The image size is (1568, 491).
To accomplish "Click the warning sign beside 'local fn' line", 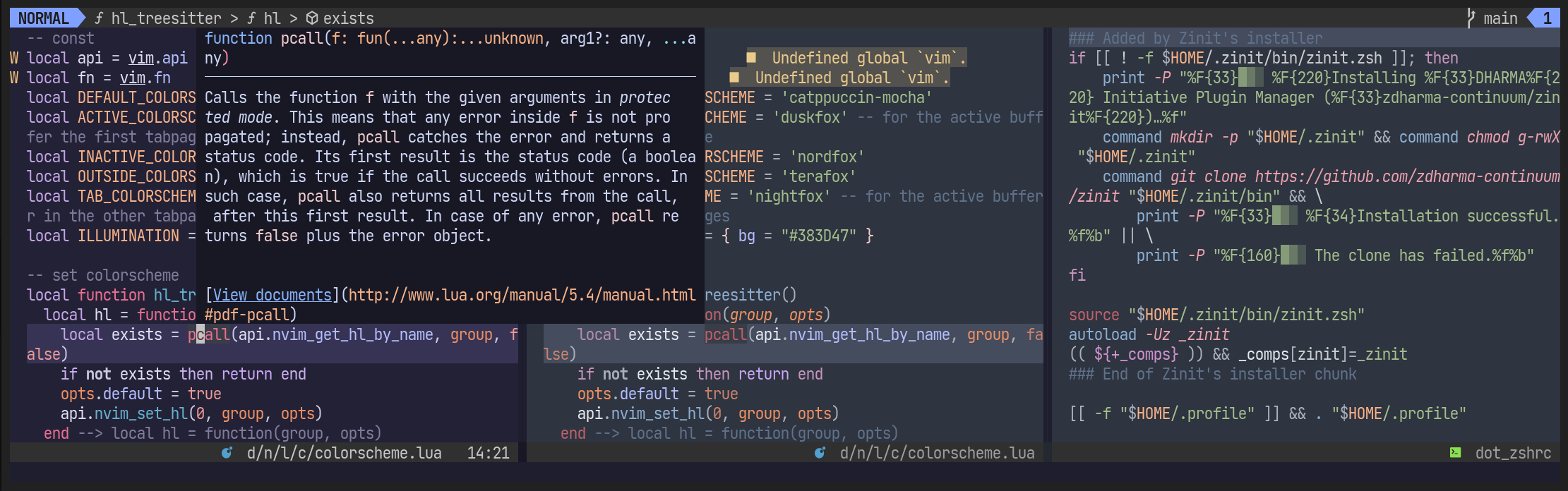I will (x=14, y=78).
